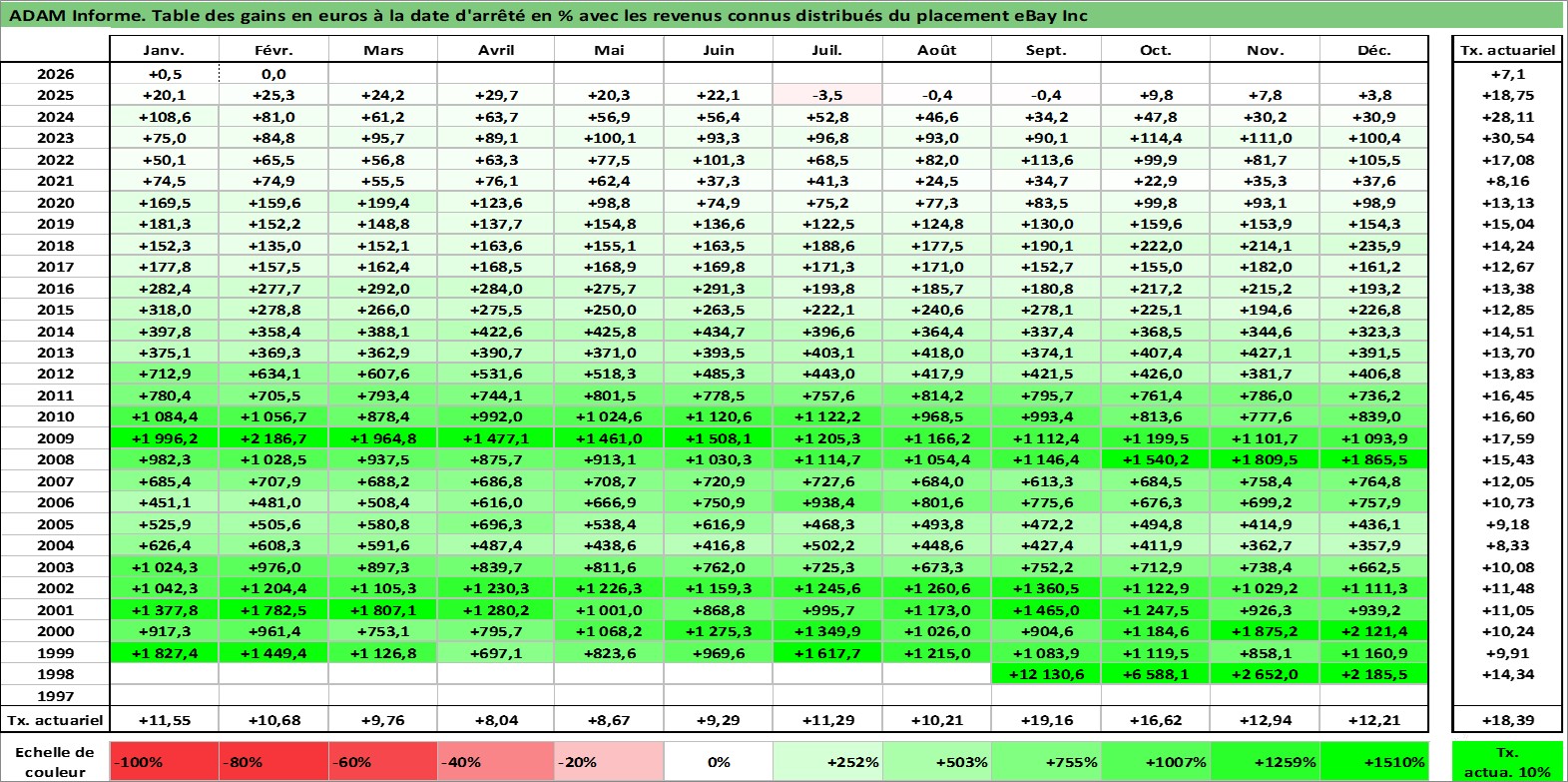Click the 'Tx. actua. 10%' green box
Image resolution: width=1568 pixels, height=782 pixels.
coord(1508,761)
